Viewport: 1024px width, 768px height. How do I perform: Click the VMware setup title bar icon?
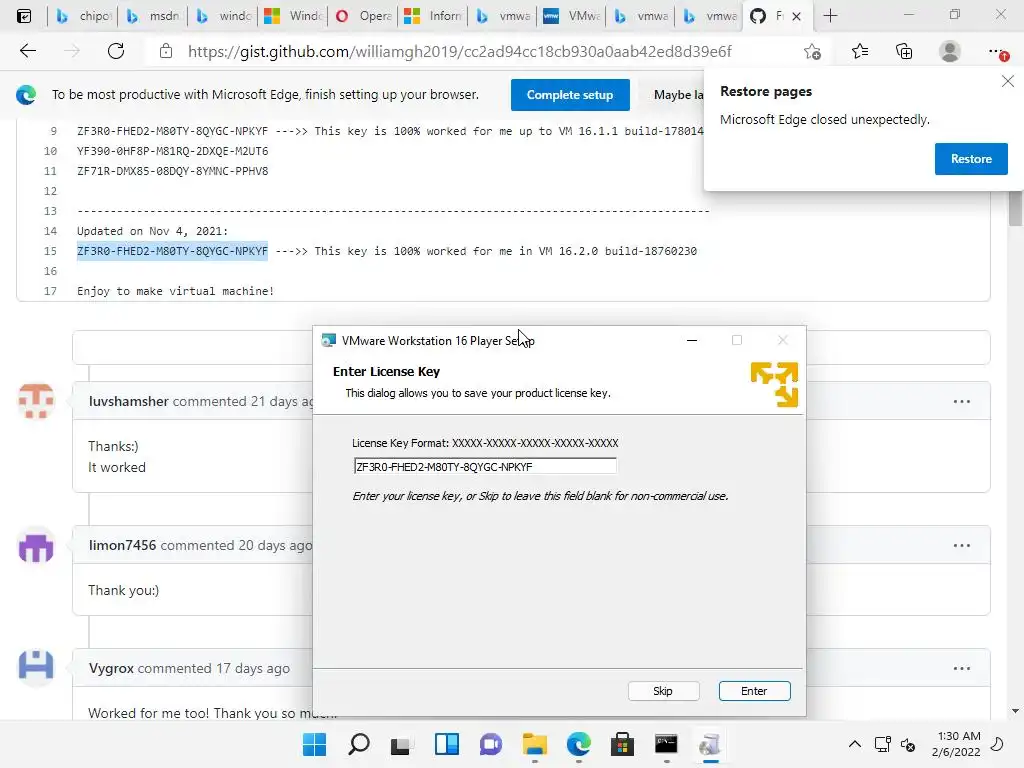pyautogui.click(x=328, y=340)
